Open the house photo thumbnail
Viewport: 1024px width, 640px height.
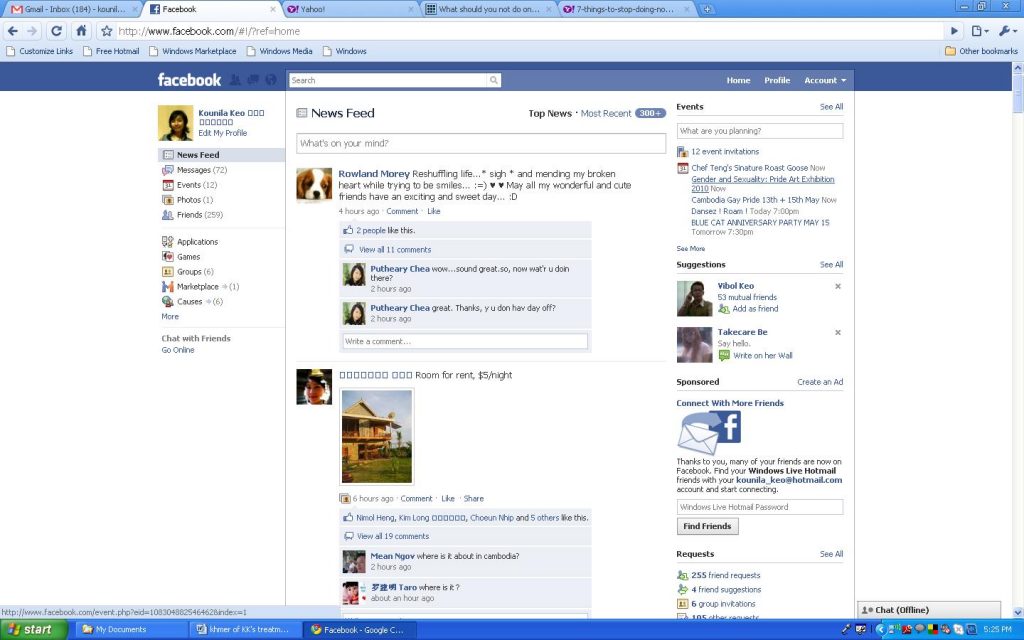pos(377,436)
